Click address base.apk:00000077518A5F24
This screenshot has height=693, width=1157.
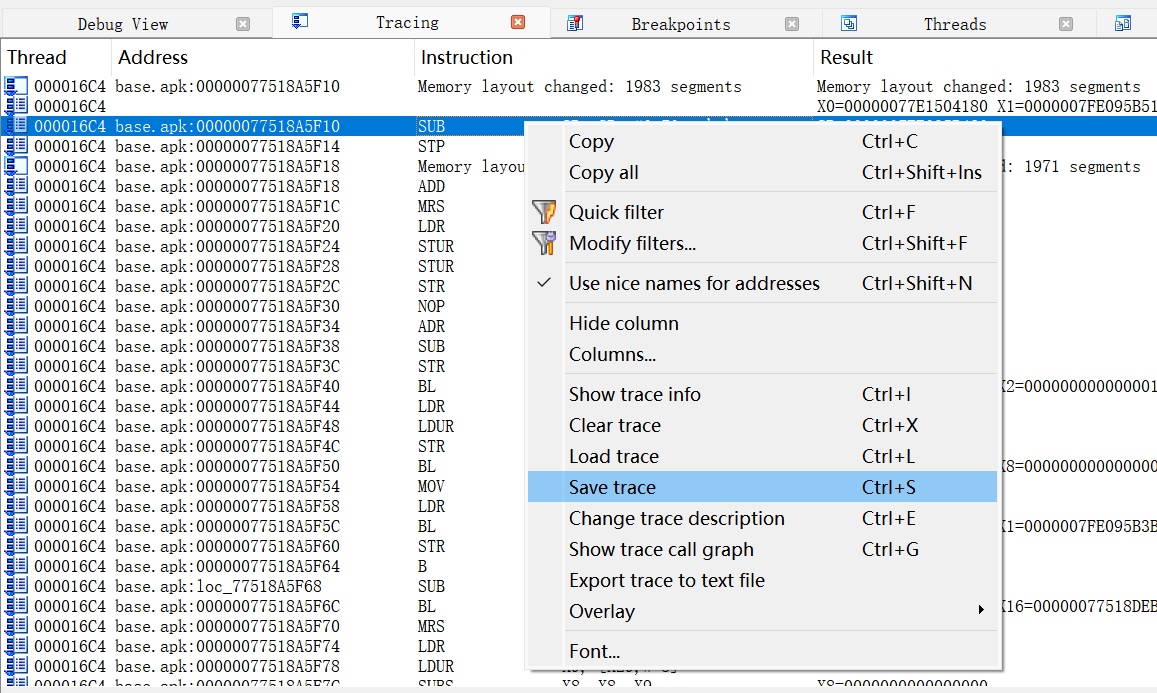coord(227,246)
